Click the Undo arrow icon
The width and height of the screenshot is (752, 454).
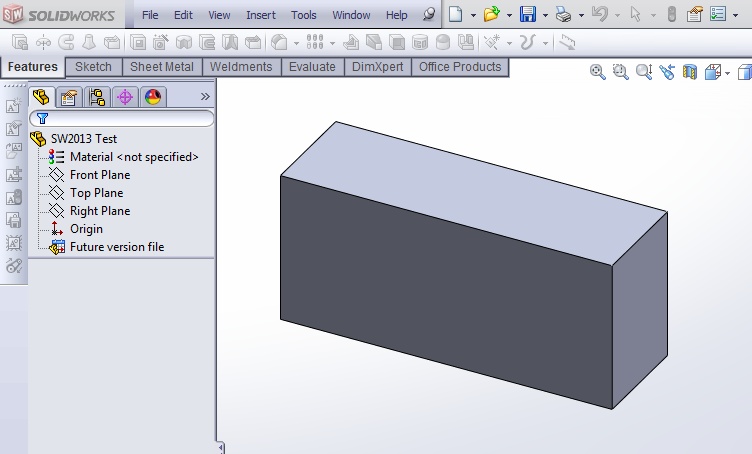(x=599, y=14)
